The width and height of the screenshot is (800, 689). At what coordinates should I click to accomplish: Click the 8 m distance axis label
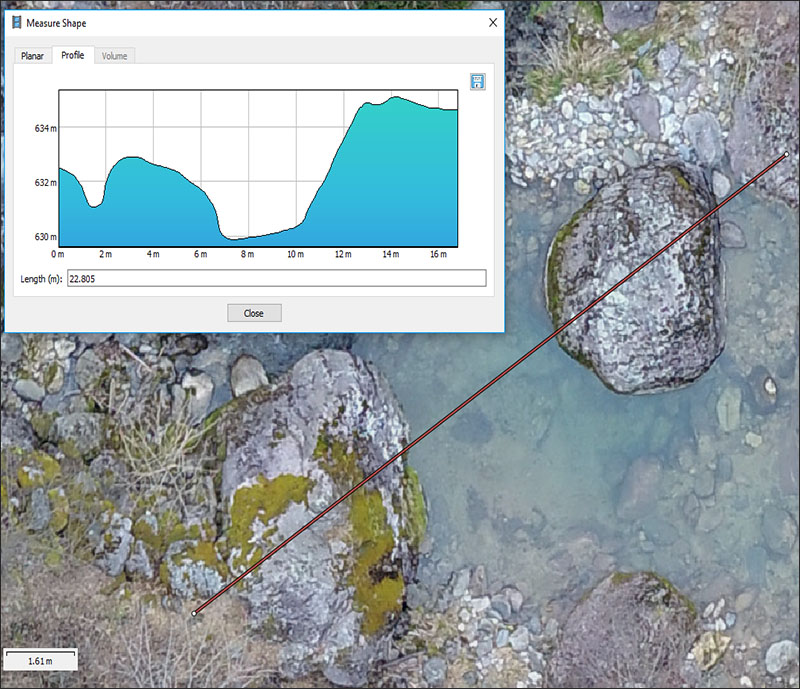247,254
